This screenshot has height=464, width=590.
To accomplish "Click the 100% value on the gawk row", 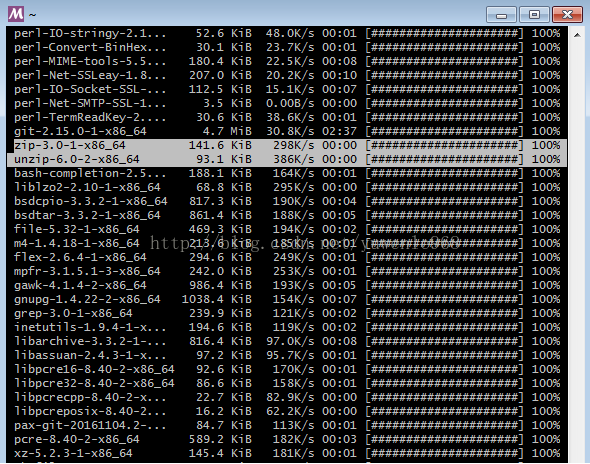I will 546,285.
